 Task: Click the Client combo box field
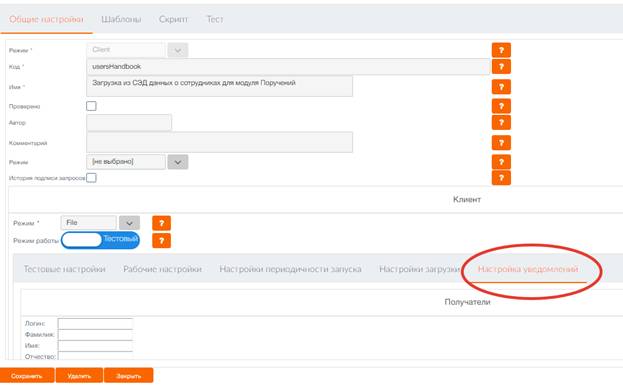126,50
